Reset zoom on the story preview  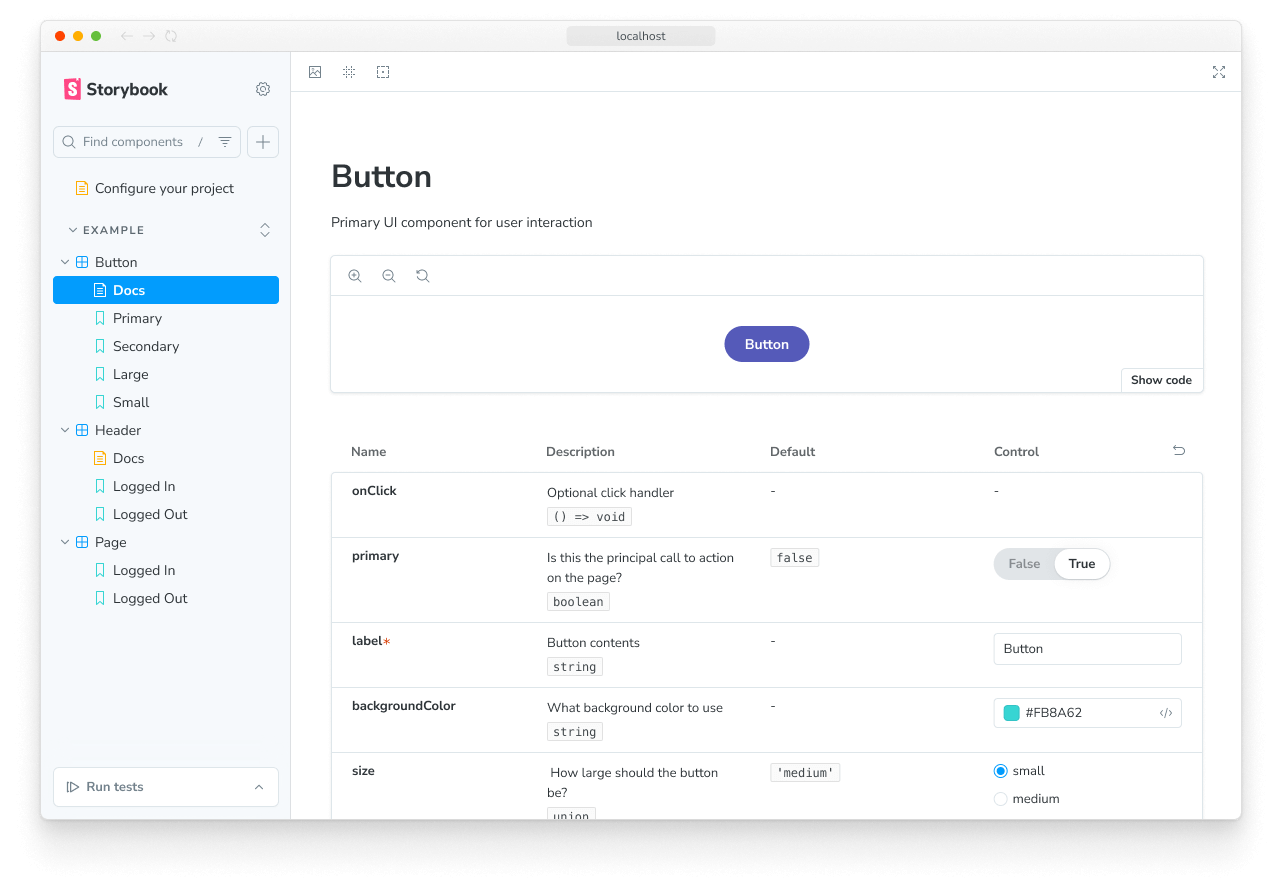[x=422, y=275]
